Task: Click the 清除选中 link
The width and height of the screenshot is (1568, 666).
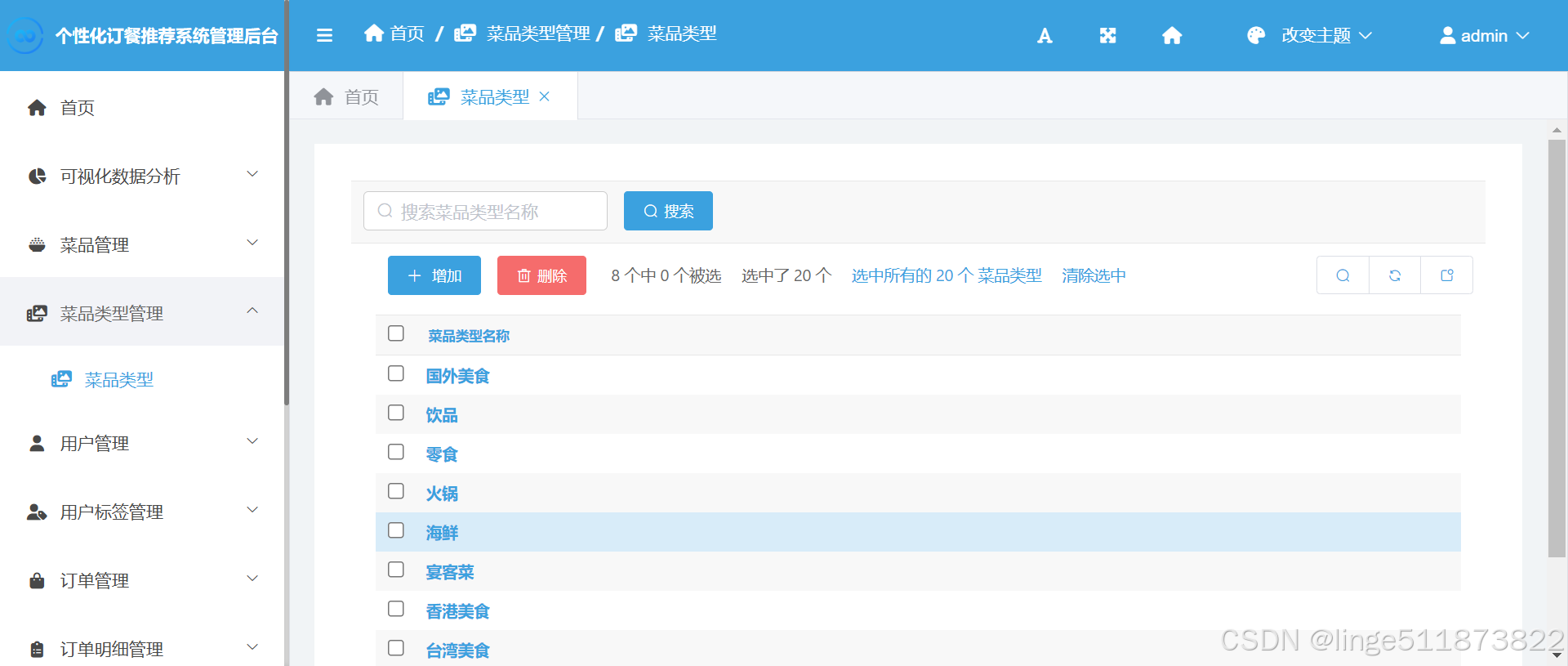Action: 1094,275
